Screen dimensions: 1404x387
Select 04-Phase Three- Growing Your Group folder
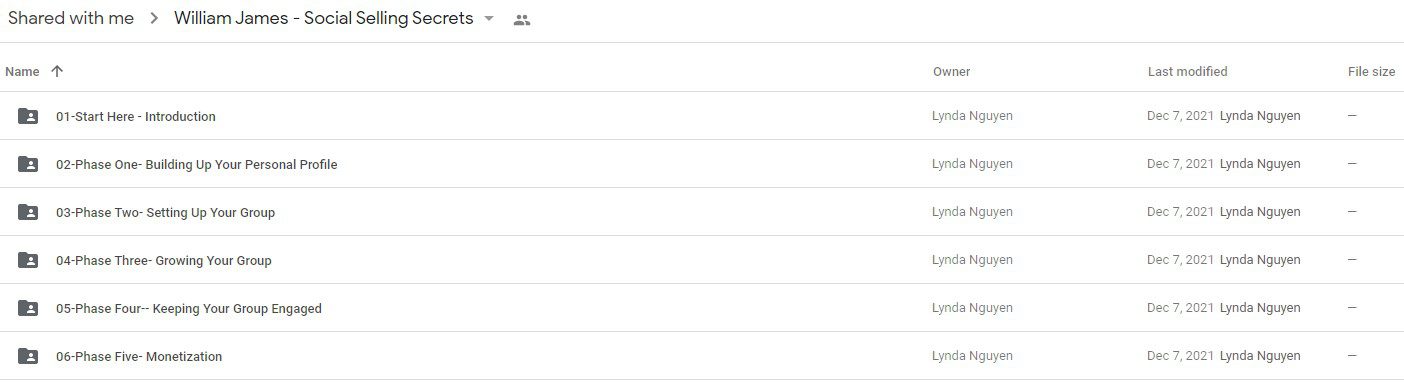[702, 260]
